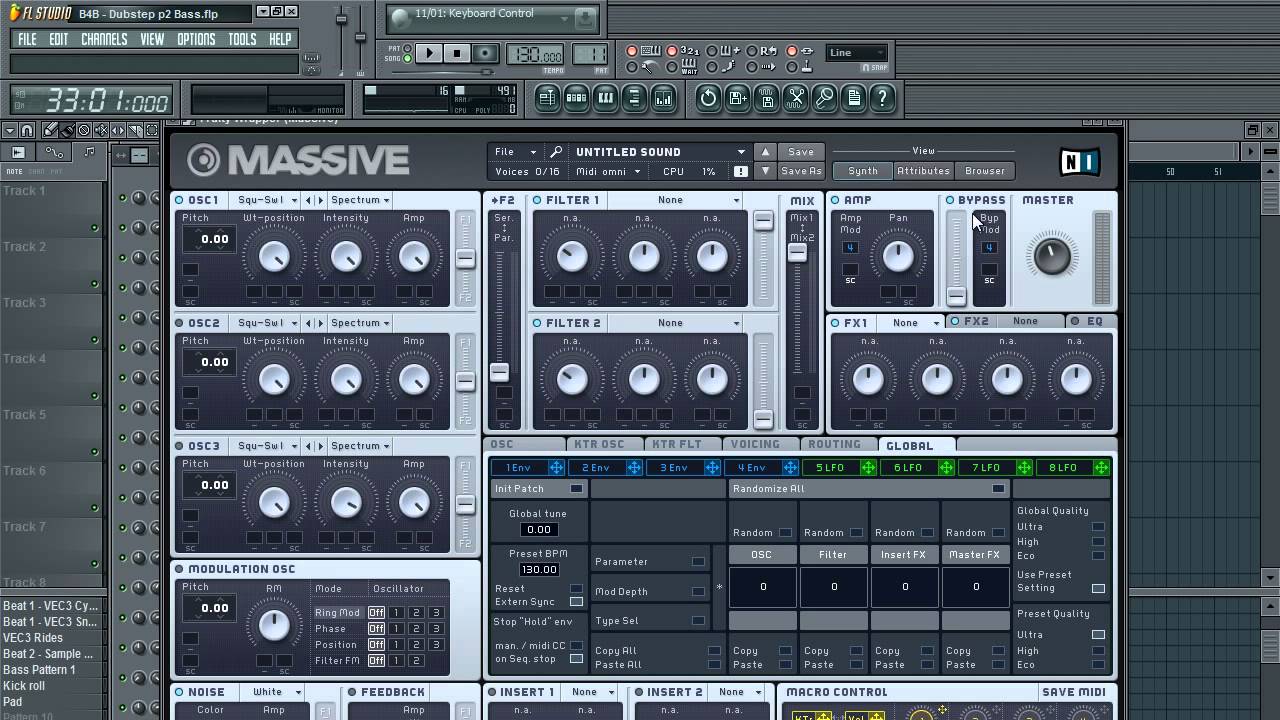The height and width of the screenshot is (720, 1280).
Task: Open the Massive File menu dropdown
Action: click(x=516, y=152)
